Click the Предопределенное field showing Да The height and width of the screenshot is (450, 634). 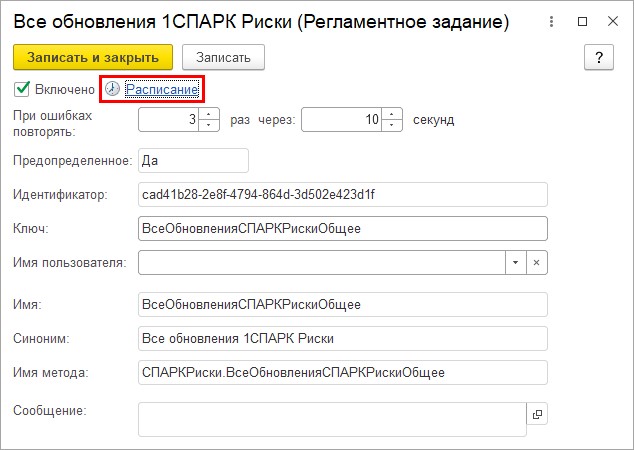[x=193, y=161]
